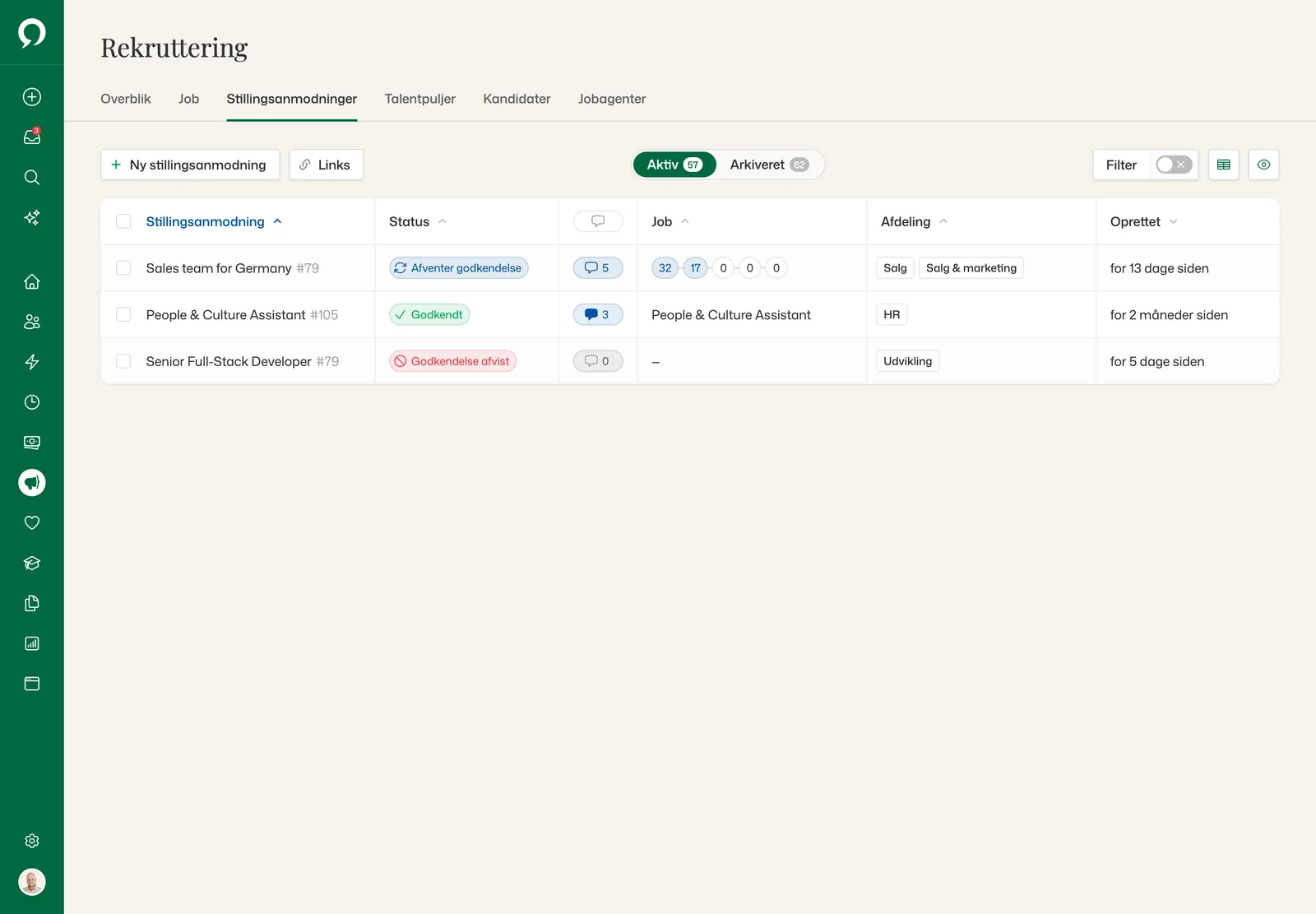Open the reports chart icon in sidebar

pyautogui.click(x=32, y=643)
